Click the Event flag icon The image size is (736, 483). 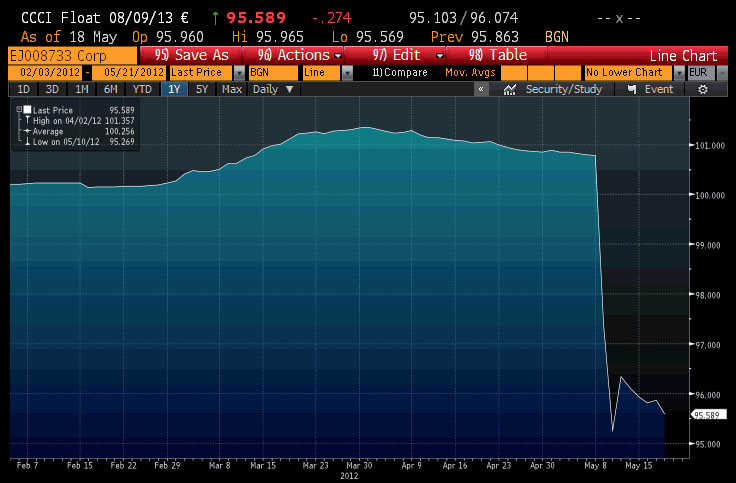point(631,89)
